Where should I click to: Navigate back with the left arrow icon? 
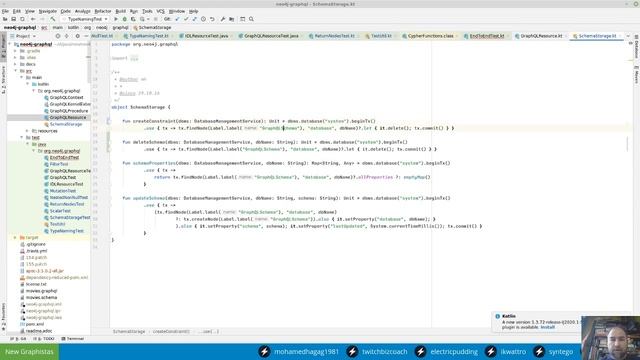[33, 19]
